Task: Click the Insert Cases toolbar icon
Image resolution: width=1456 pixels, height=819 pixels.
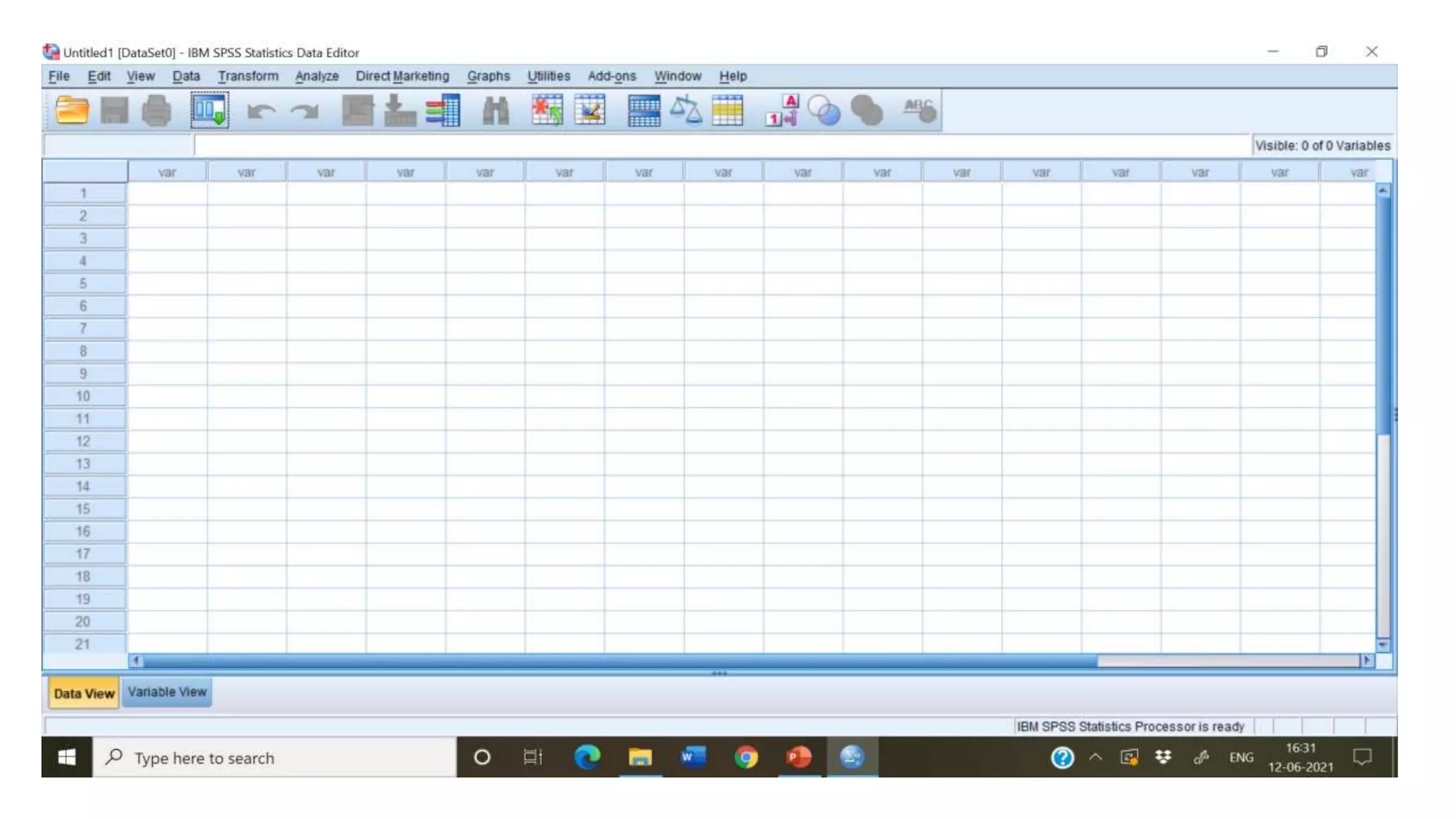Action: point(547,110)
